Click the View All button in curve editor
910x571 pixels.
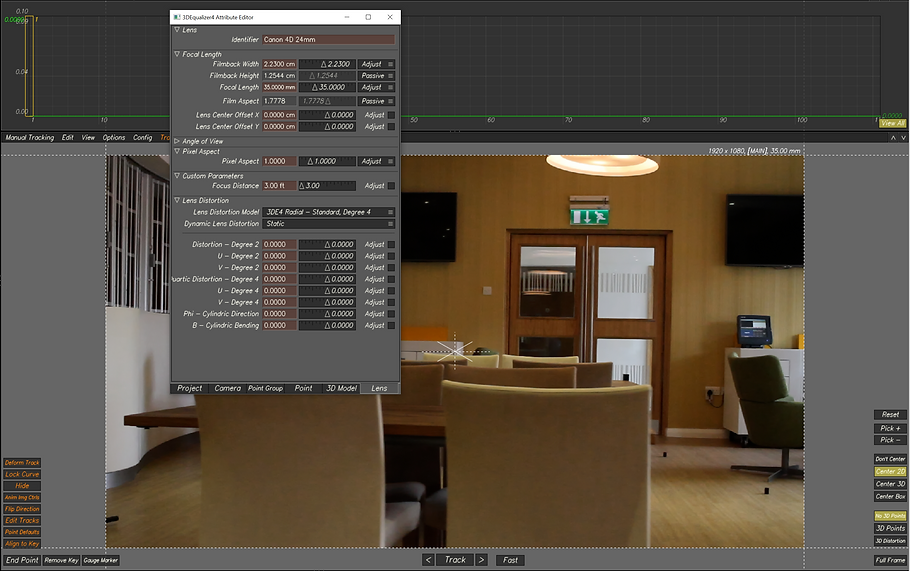[x=893, y=123]
